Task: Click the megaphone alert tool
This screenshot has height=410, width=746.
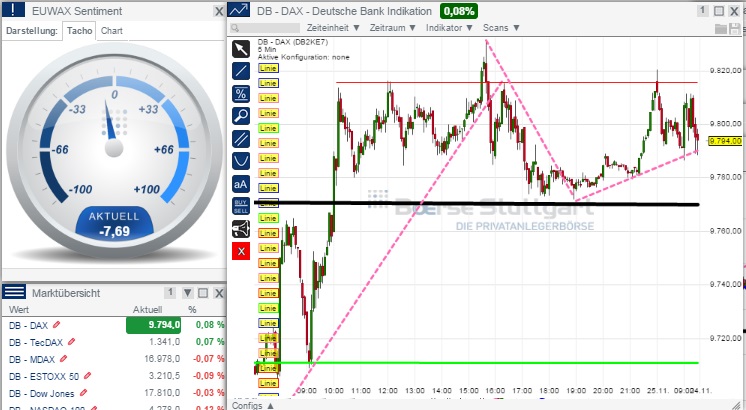Action: click(241, 229)
